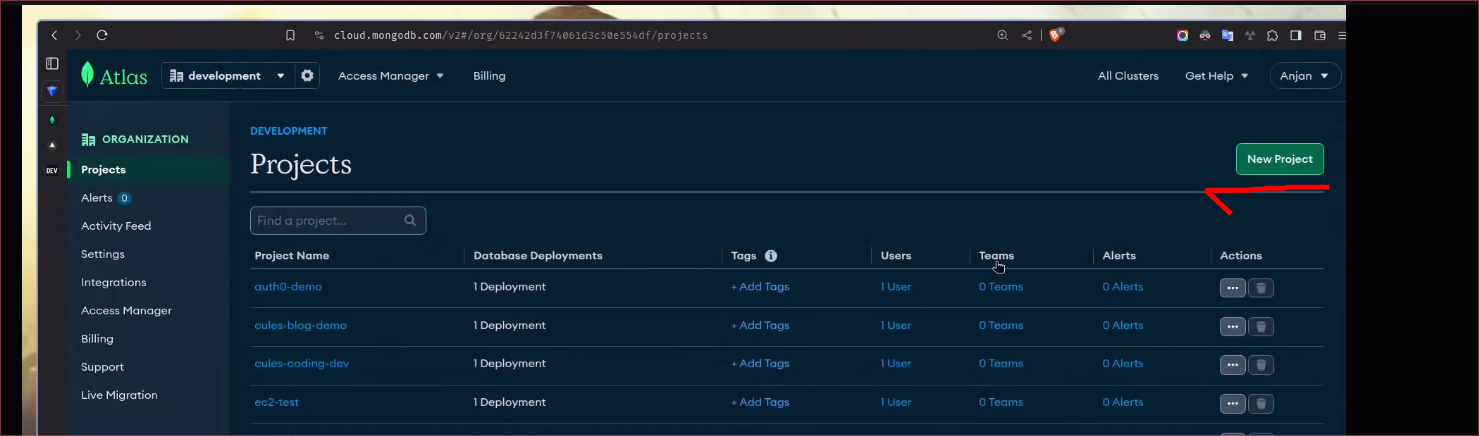Viewport: 1479px width, 436px height.
Task: Open 0 Alerts link for auth0-demo
Action: [x=1123, y=287]
